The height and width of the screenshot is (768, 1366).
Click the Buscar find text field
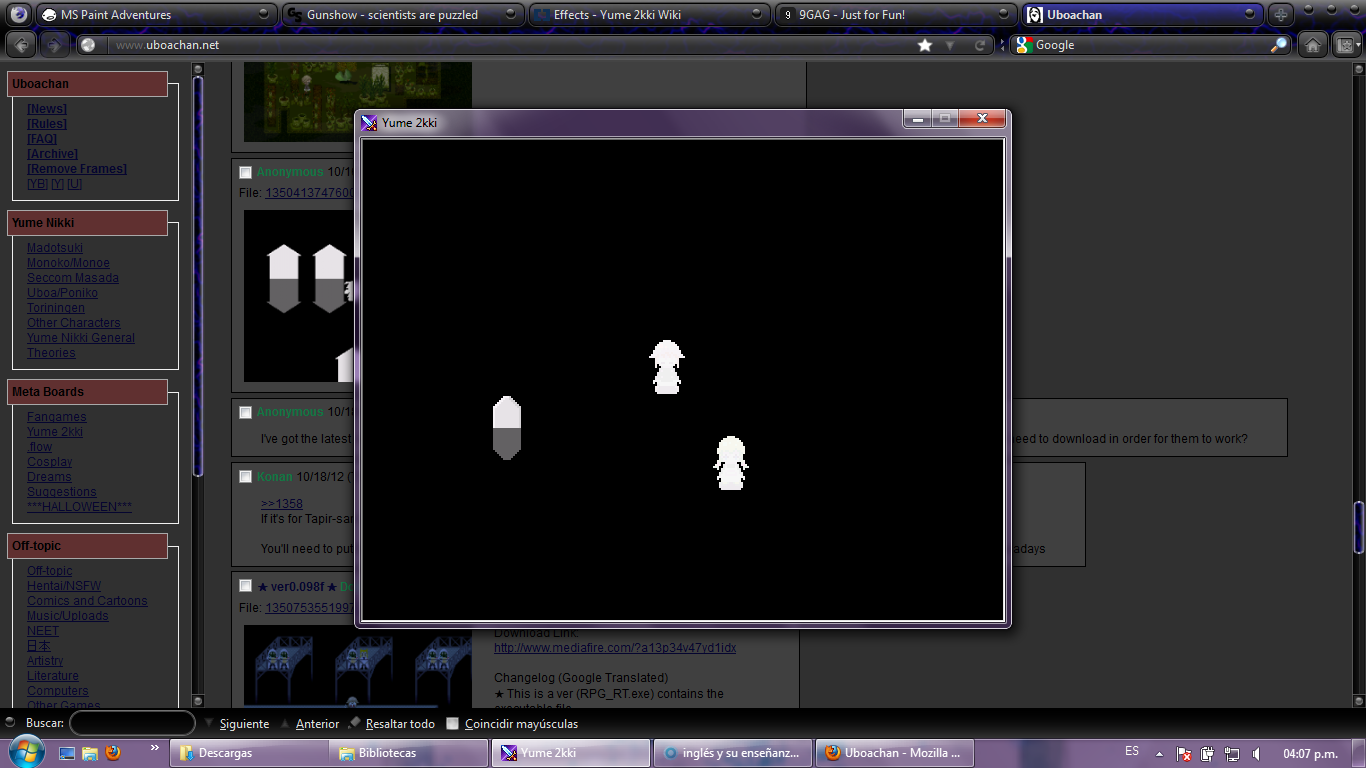132,723
